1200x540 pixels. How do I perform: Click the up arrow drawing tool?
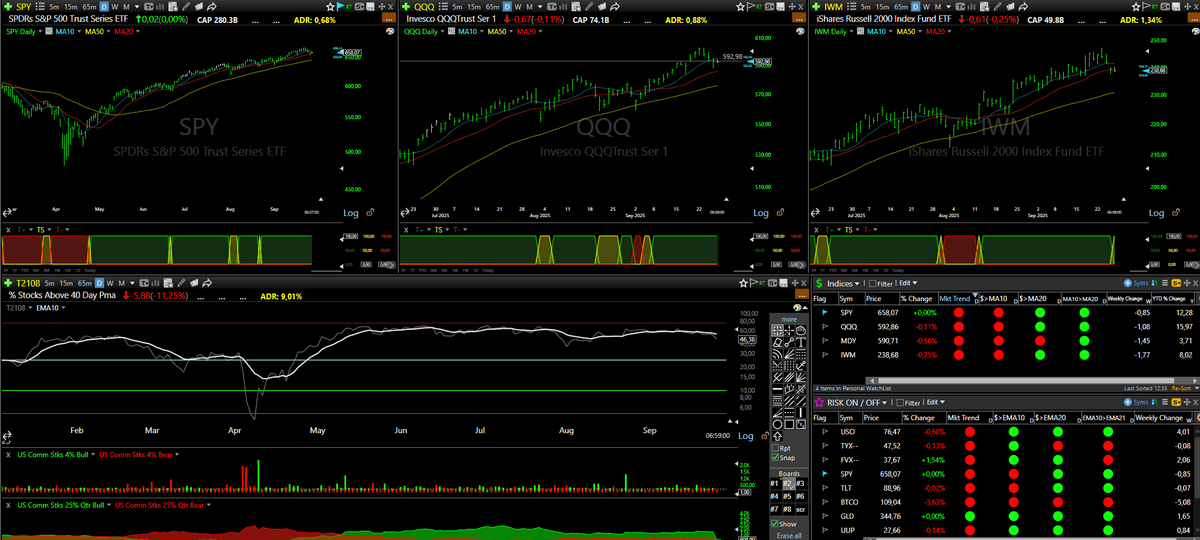tap(777, 436)
